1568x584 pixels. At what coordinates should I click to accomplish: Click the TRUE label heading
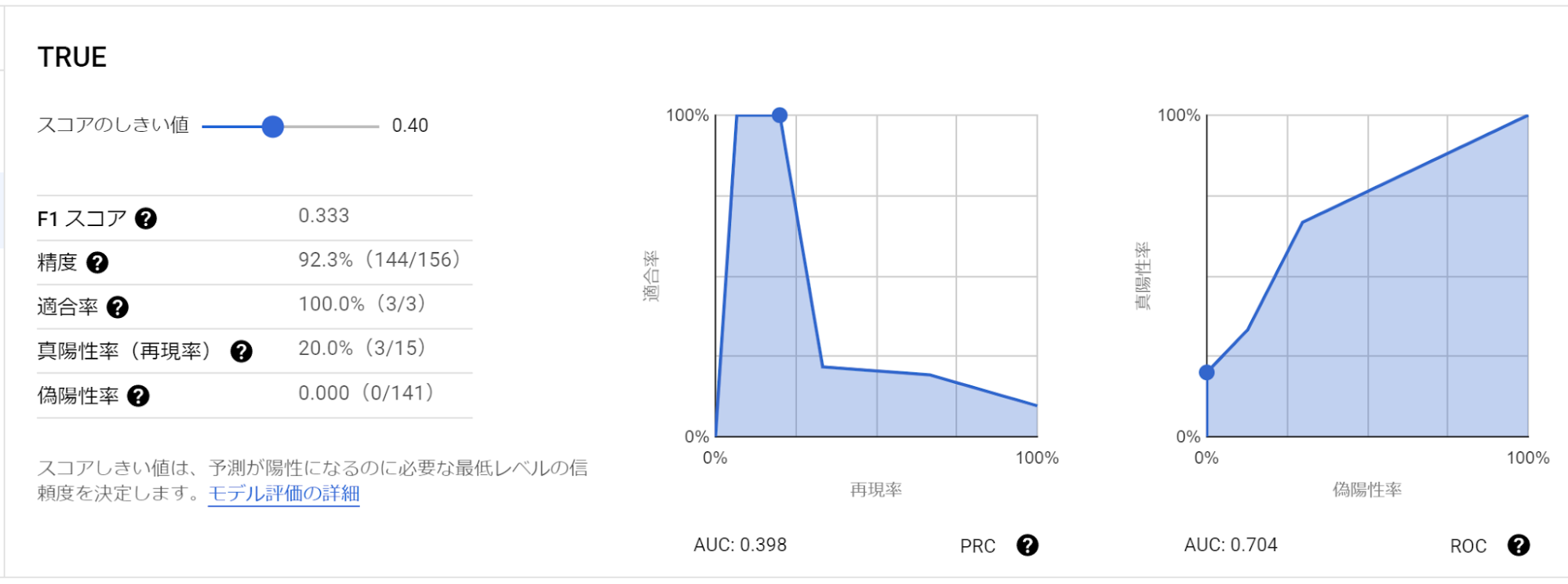pos(72,57)
